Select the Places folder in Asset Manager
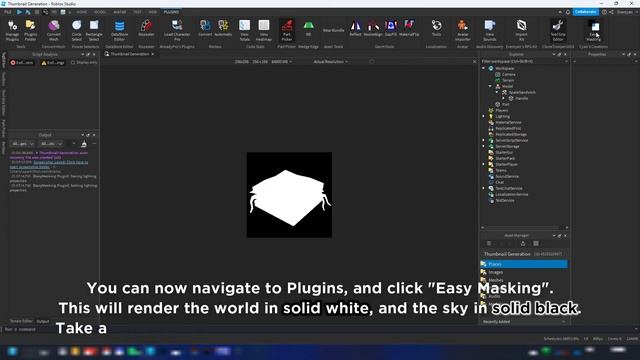This screenshot has height=360, width=640. click(524, 264)
